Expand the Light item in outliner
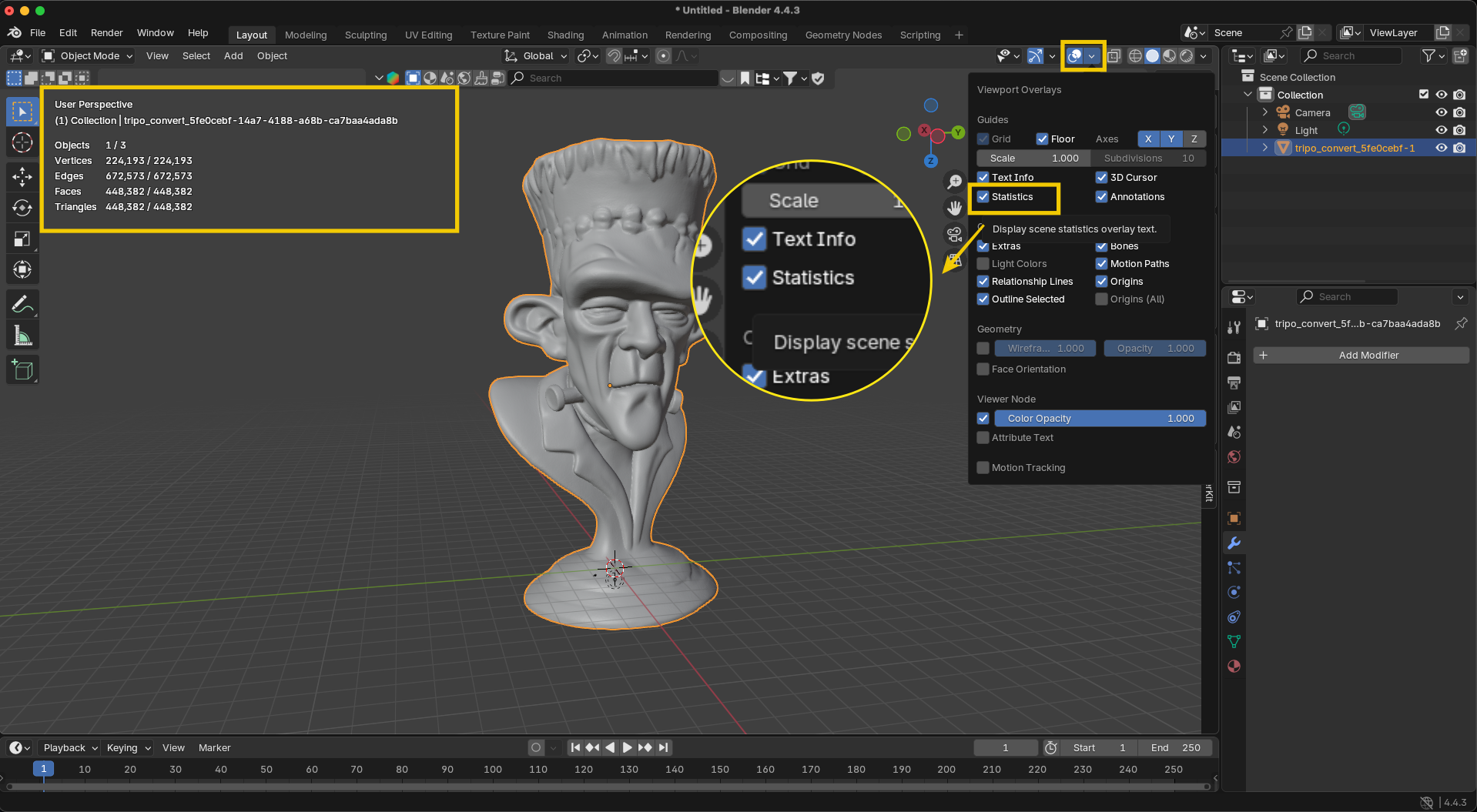 [x=1265, y=130]
